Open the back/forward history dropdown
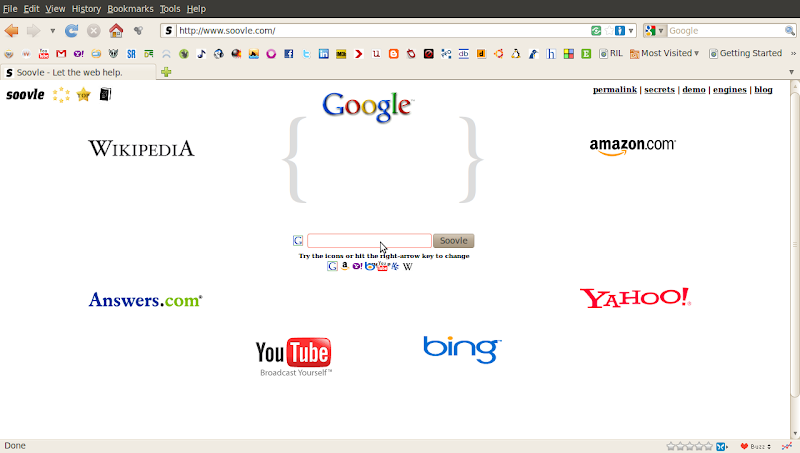 [x=52, y=31]
